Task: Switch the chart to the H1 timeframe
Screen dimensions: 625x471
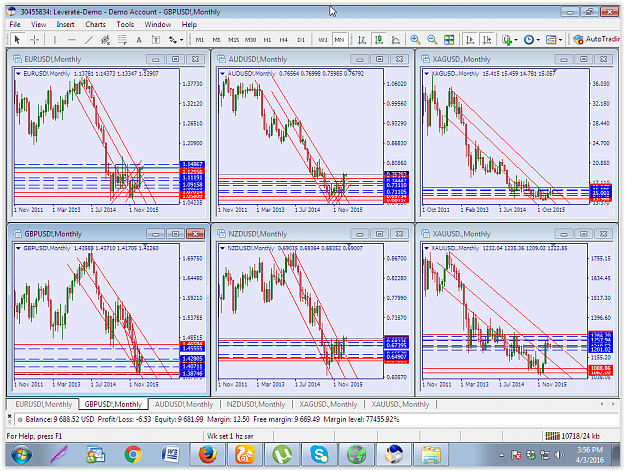Action: (267, 39)
